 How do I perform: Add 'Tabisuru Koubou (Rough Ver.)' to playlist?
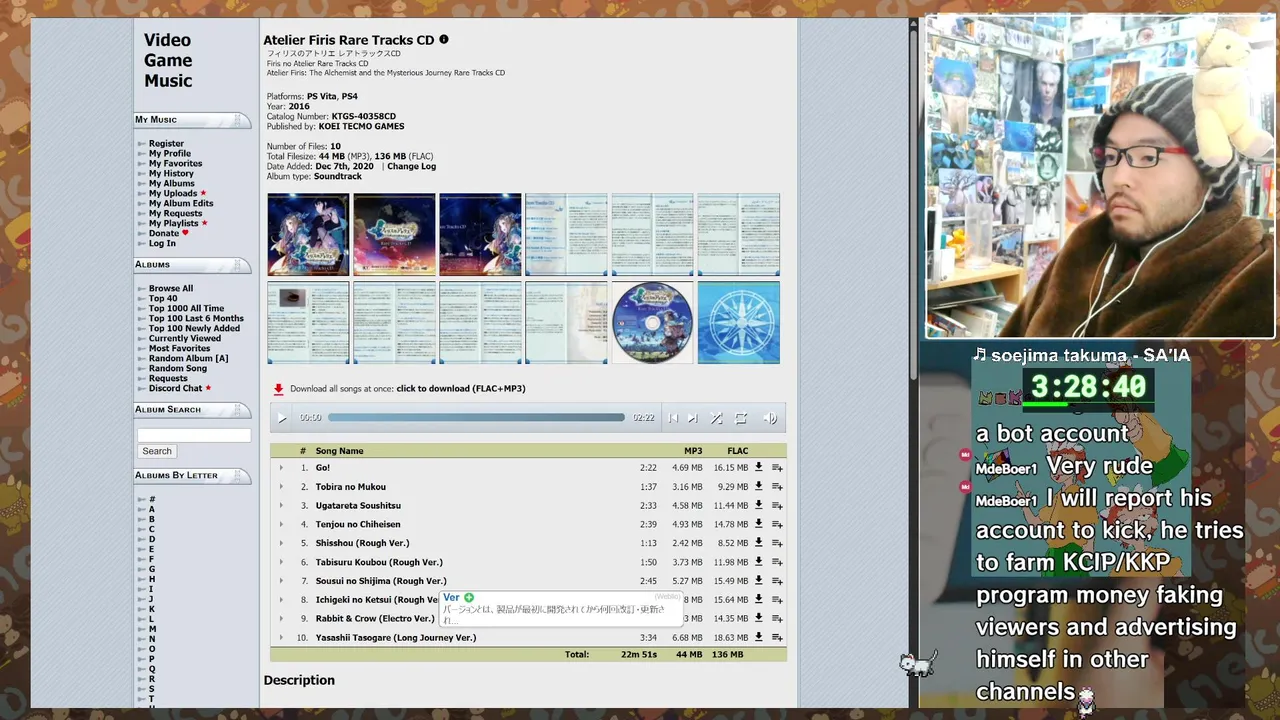(x=777, y=563)
